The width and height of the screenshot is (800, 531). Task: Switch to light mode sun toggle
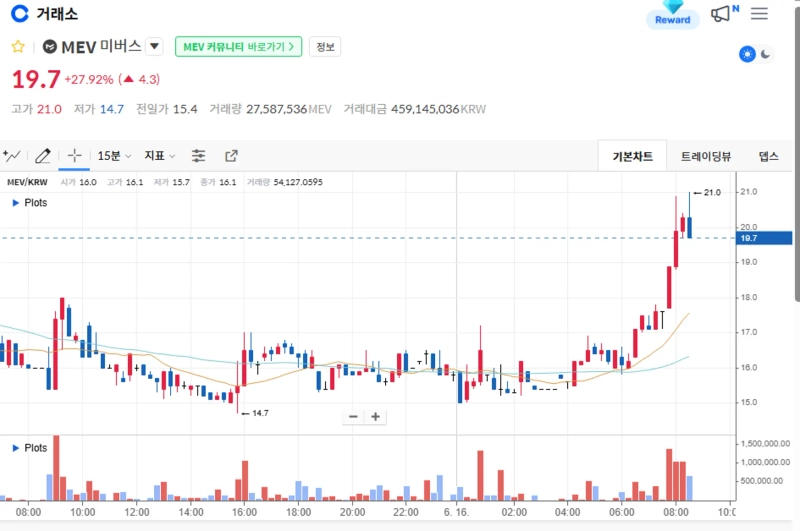[746, 54]
